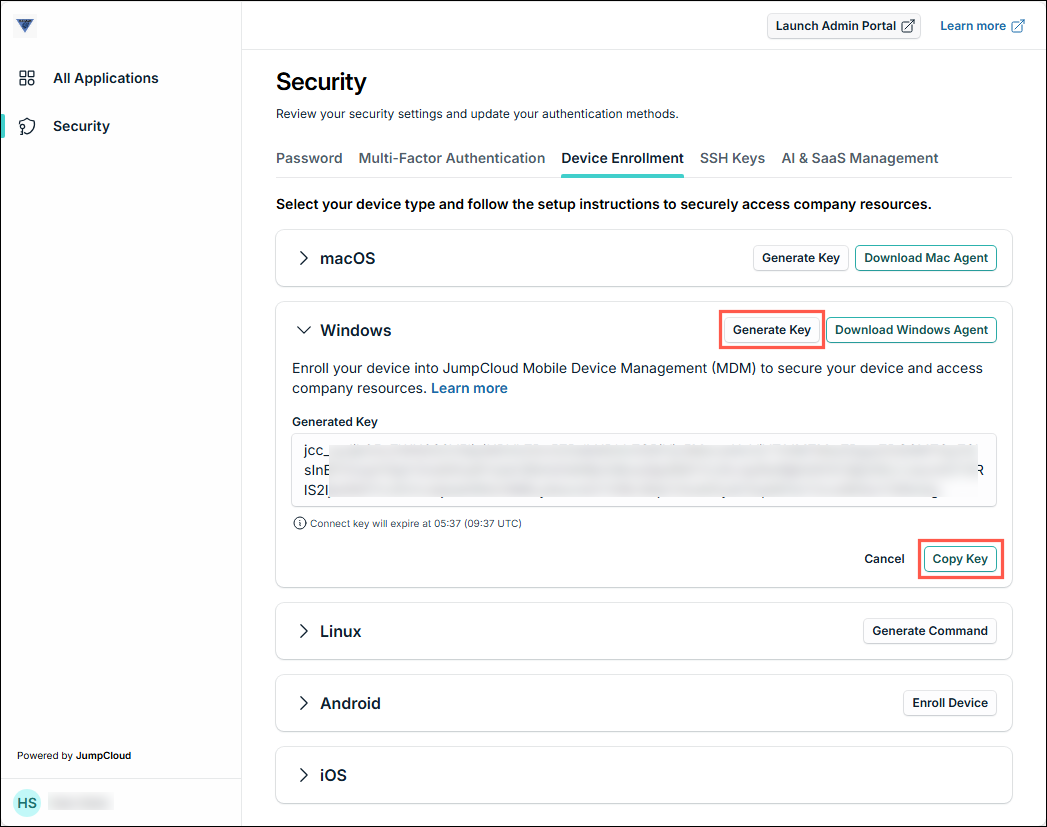Launch the Admin Portal
The image size is (1047, 827).
(x=844, y=26)
